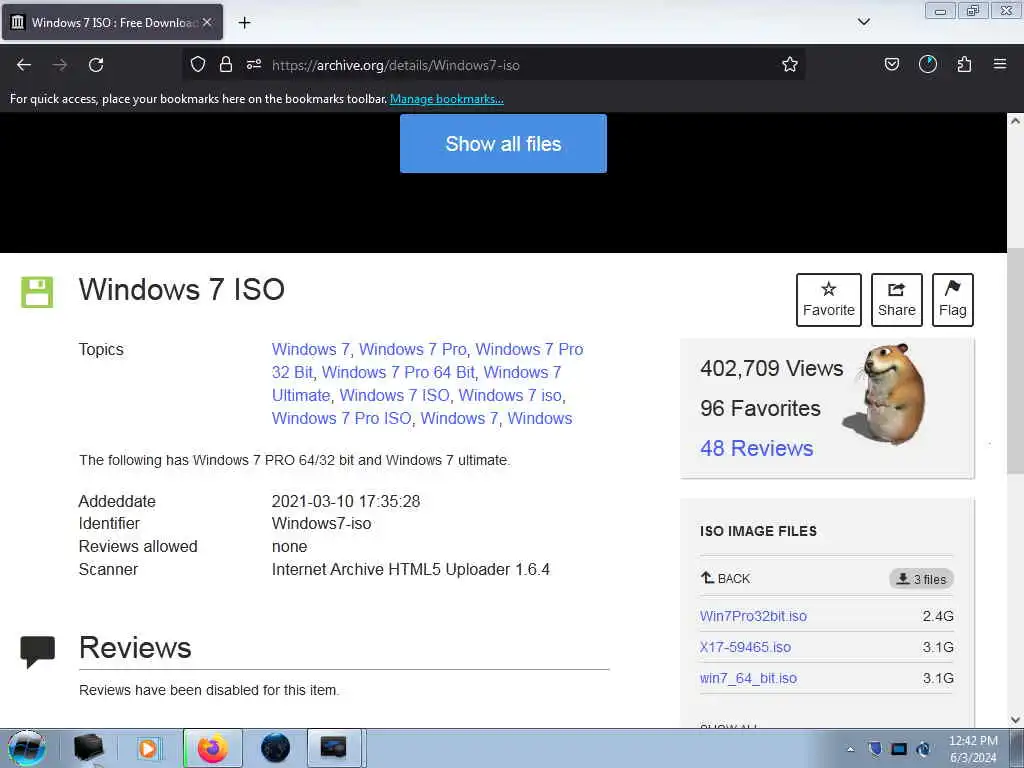Open site permissions icon in address bar
Viewport: 1024px width, 768px height.
(254, 64)
